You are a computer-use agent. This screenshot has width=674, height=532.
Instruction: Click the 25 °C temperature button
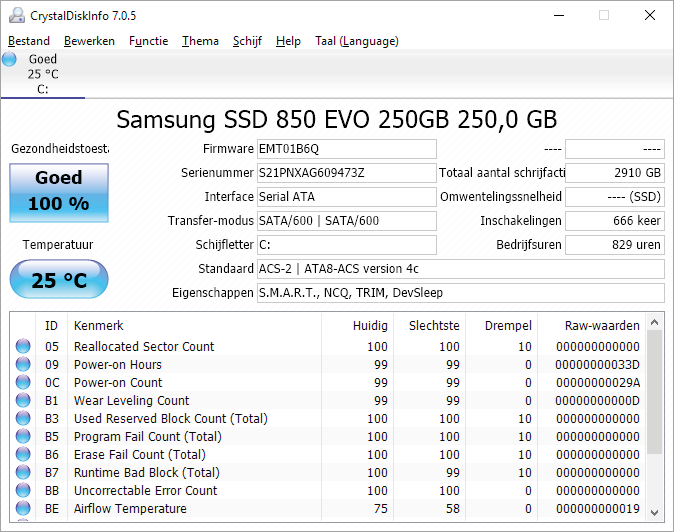tap(59, 280)
